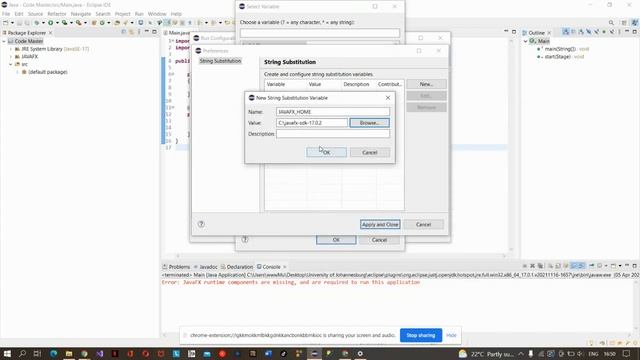Click the Debug bug toolbar icon
640x360 pixels.
[37, 23]
